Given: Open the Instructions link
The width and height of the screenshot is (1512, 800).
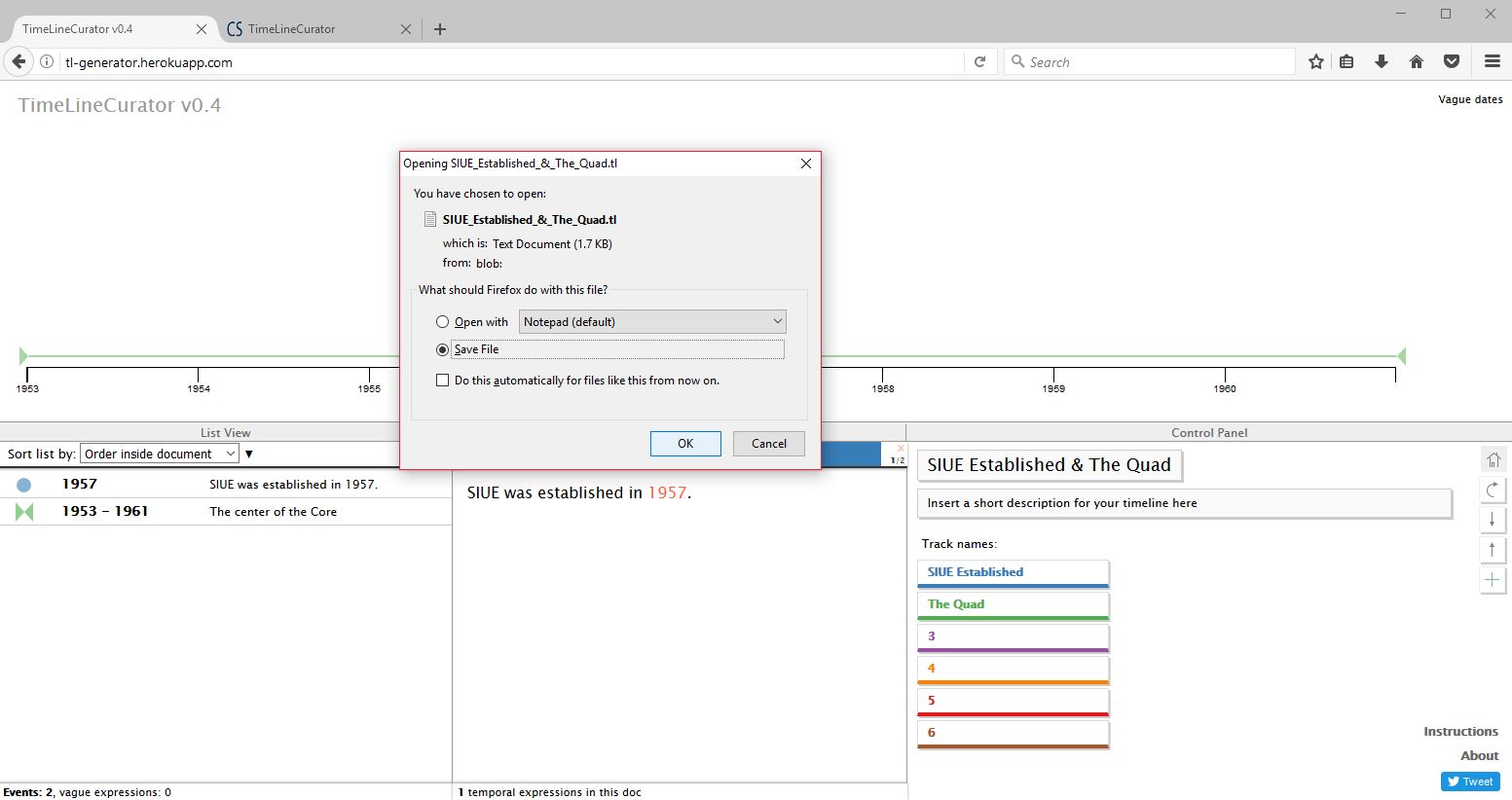Looking at the screenshot, I should tap(1460, 731).
